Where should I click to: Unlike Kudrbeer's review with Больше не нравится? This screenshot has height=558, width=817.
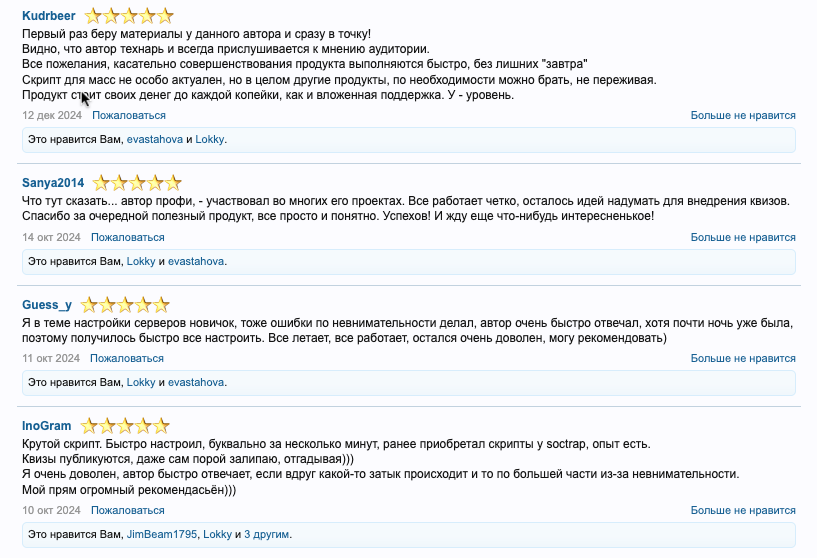point(743,116)
